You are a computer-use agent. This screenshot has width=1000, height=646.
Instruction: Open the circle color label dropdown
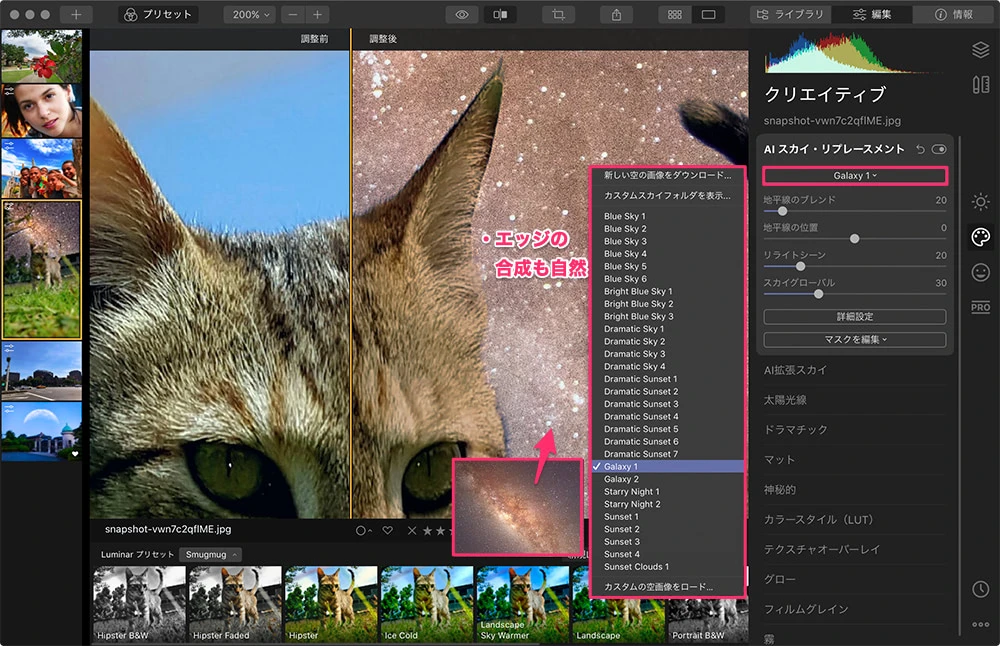[x=364, y=531]
